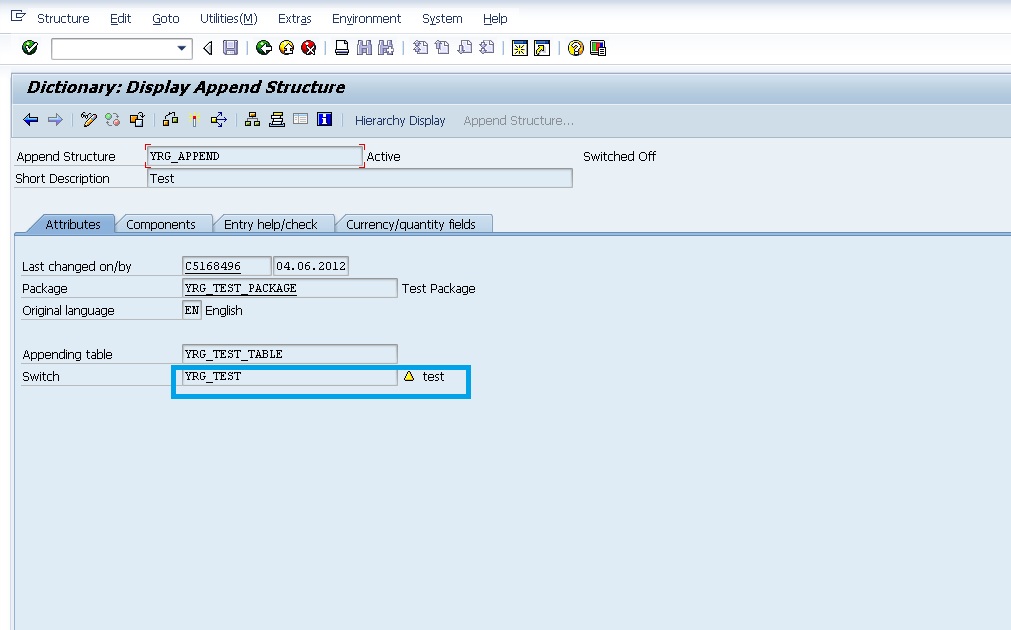Open the Extras menu
Image resolution: width=1011 pixels, height=630 pixels.
[295, 19]
